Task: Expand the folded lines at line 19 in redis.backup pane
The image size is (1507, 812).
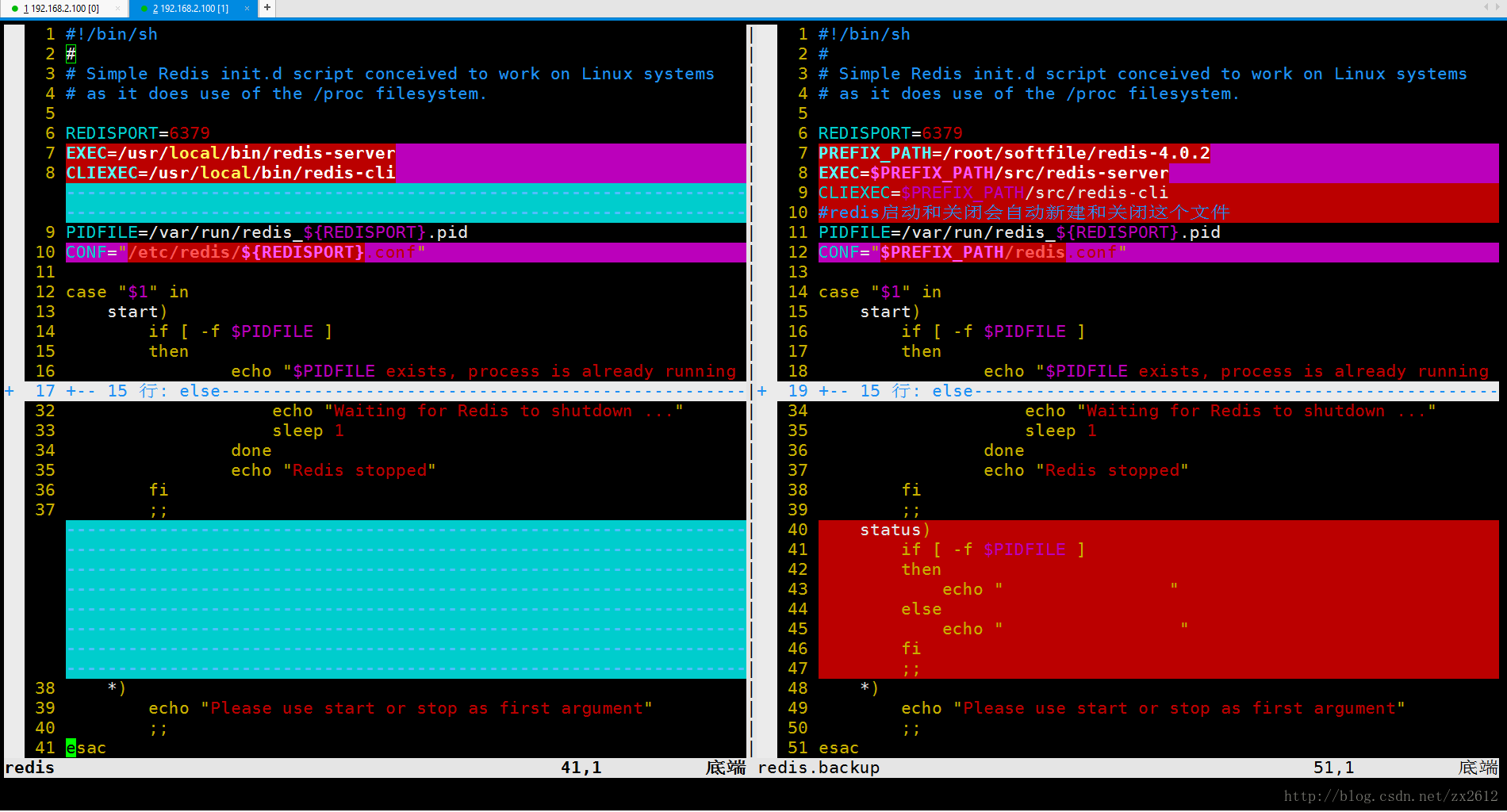Action: click(x=762, y=391)
